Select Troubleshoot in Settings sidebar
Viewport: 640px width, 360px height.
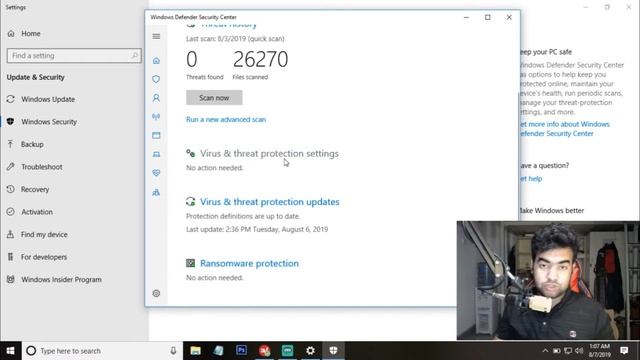(42, 167)
